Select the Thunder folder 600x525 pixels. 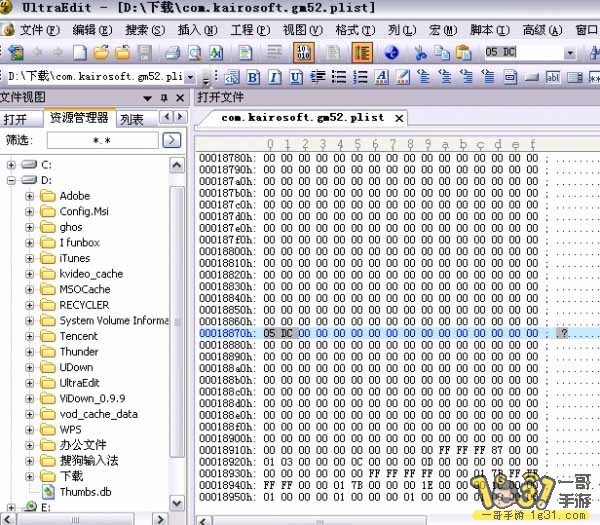pyautogui.click(x=79, y=352)
